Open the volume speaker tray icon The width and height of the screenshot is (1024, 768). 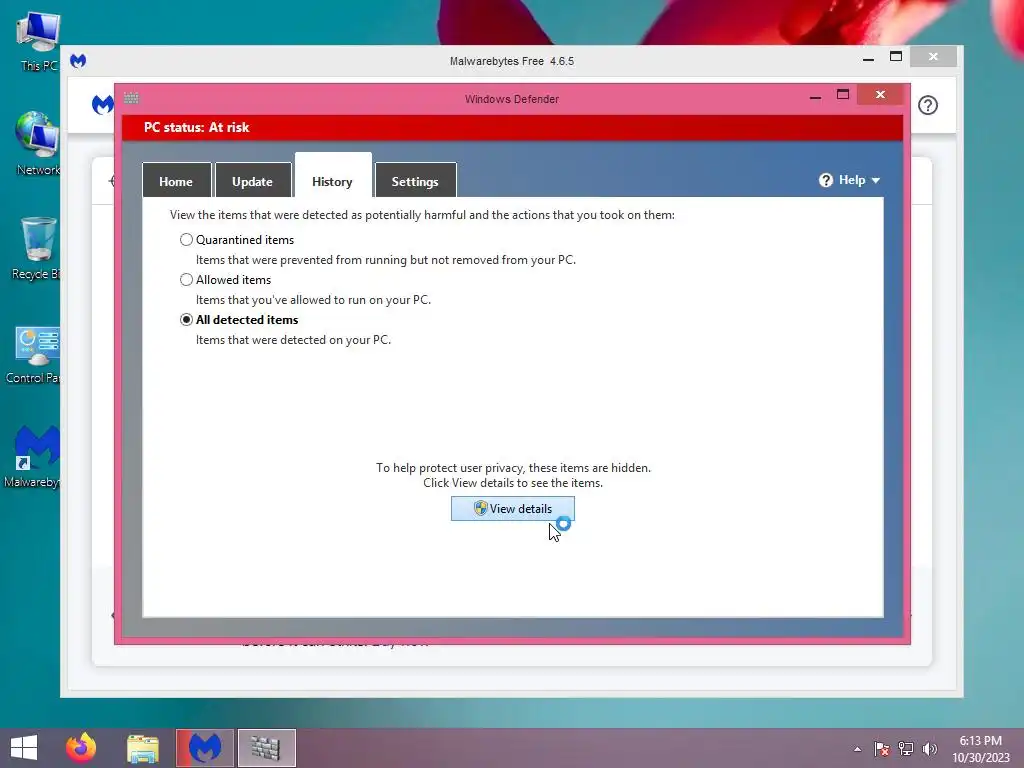coord(929,749)
